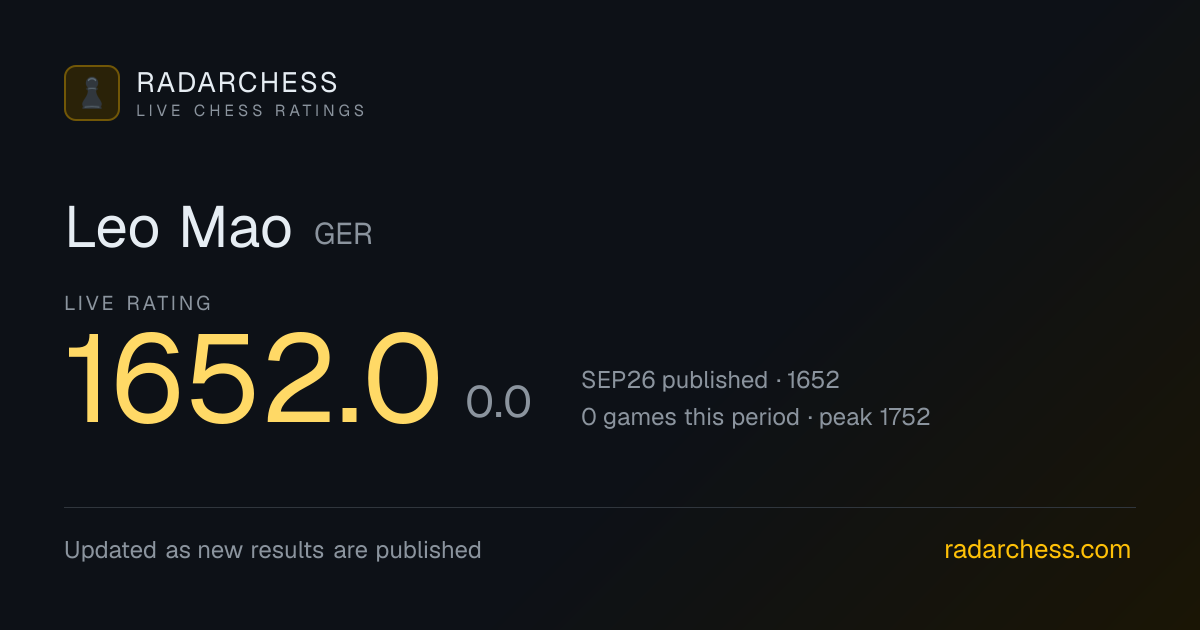Screen dimensions: 1200x630
Task: Click the Updated as new results note
Action: point(273,550)
